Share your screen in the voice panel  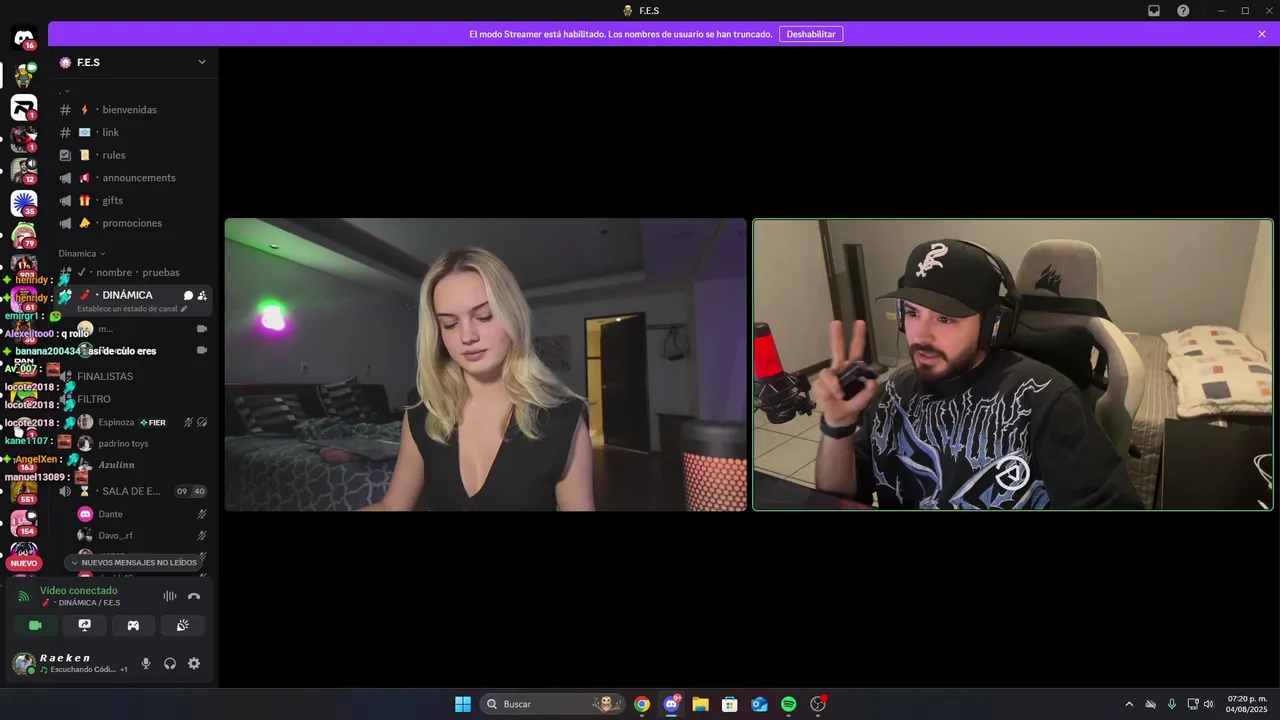[x=85, y=625]
